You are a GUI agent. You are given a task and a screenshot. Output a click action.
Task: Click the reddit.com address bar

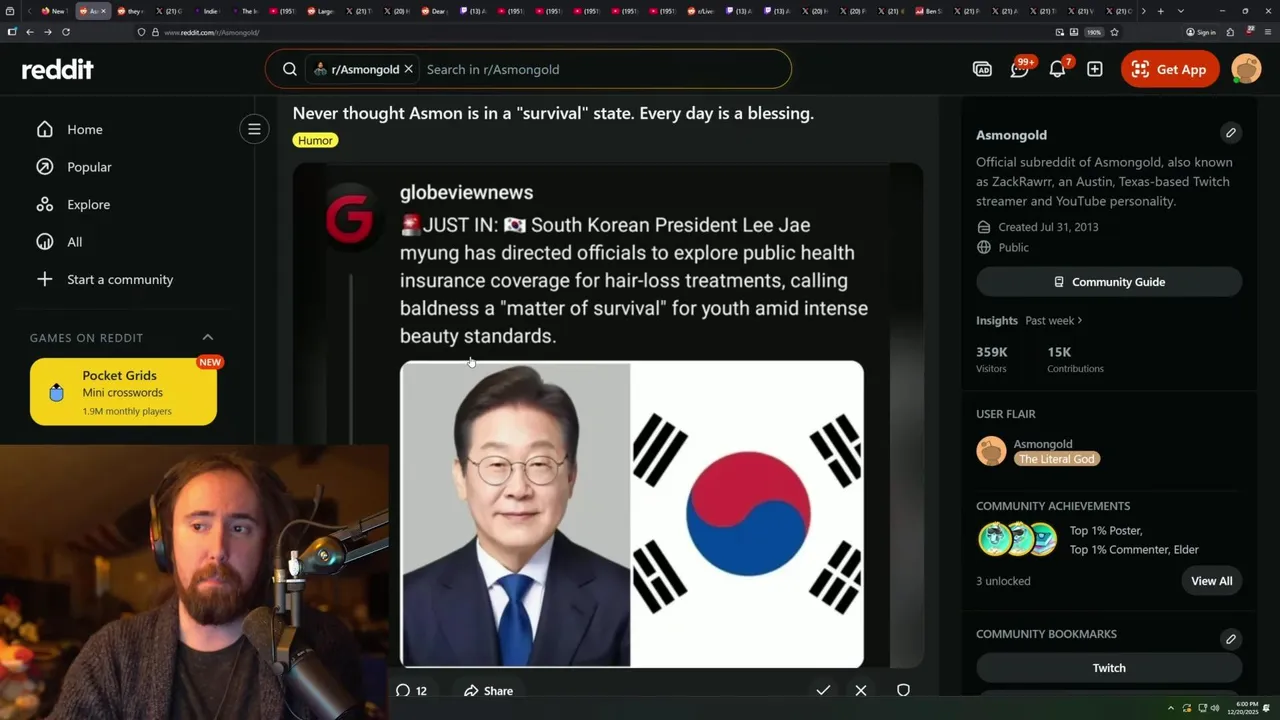pos(600,32)
